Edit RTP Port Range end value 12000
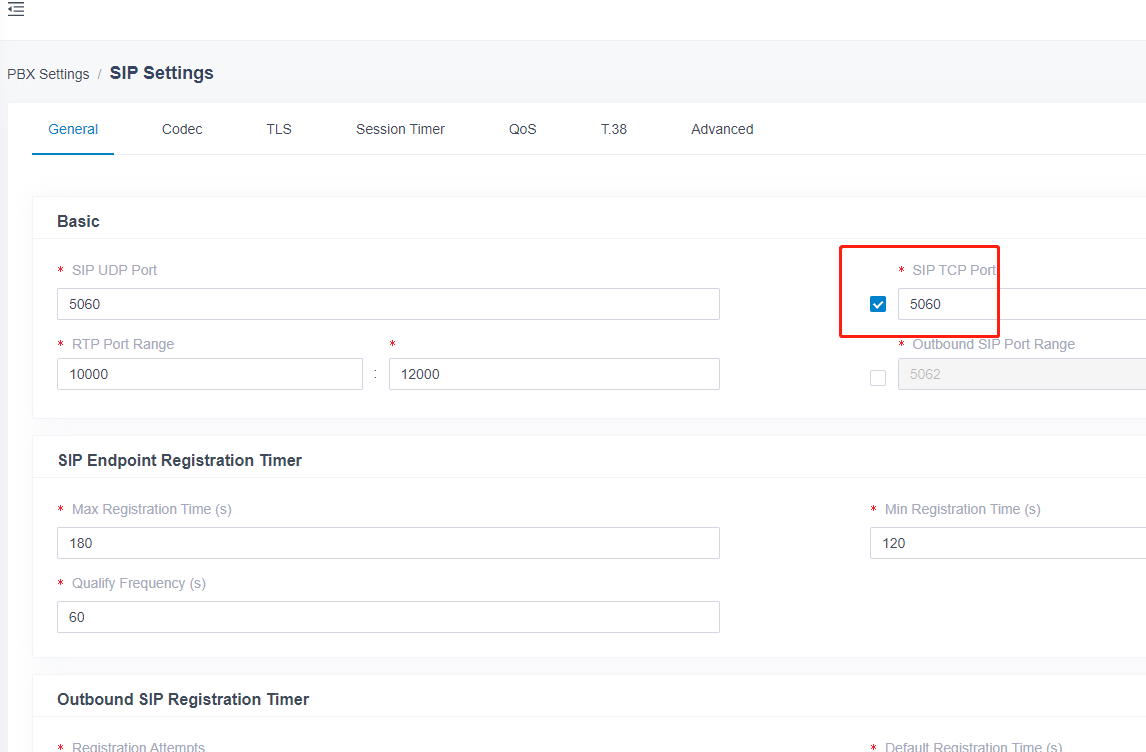The image size is (1146, 752). coord(554,374)
